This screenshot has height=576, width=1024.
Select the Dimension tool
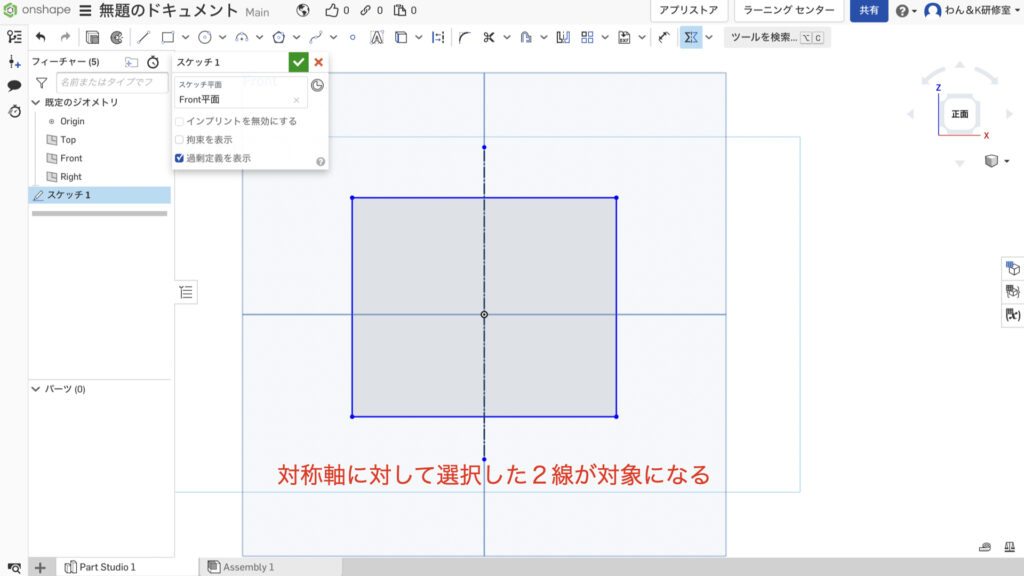tap(664, 37)
